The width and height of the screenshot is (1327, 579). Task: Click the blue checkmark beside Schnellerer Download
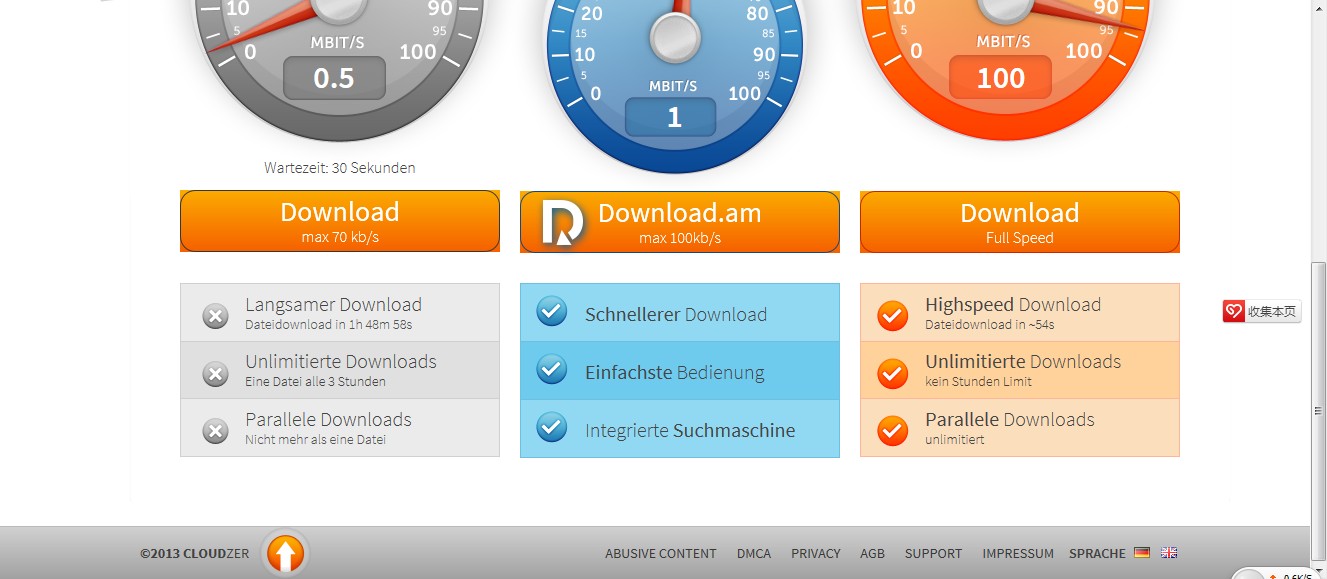click(x=551, y=311)
